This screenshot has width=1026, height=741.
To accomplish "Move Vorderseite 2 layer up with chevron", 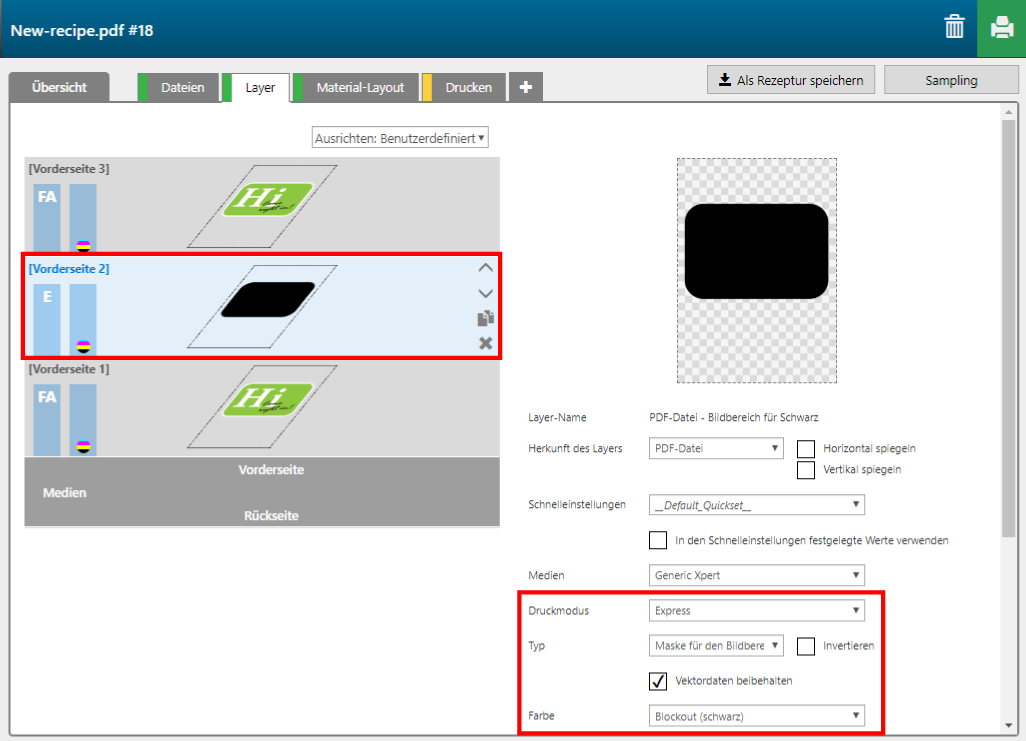I will pyautogui.click(x=485, y=268).
